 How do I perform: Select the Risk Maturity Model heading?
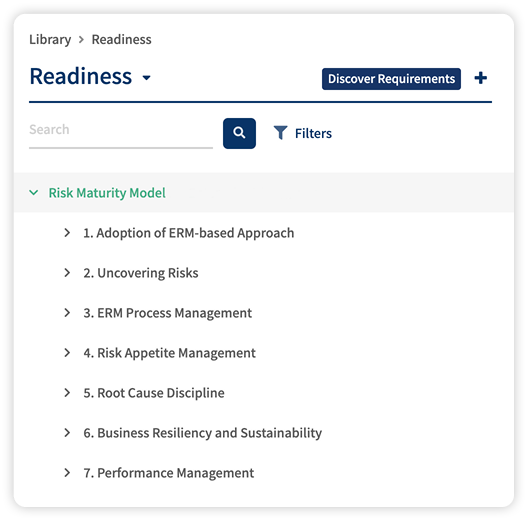(107, 193)
